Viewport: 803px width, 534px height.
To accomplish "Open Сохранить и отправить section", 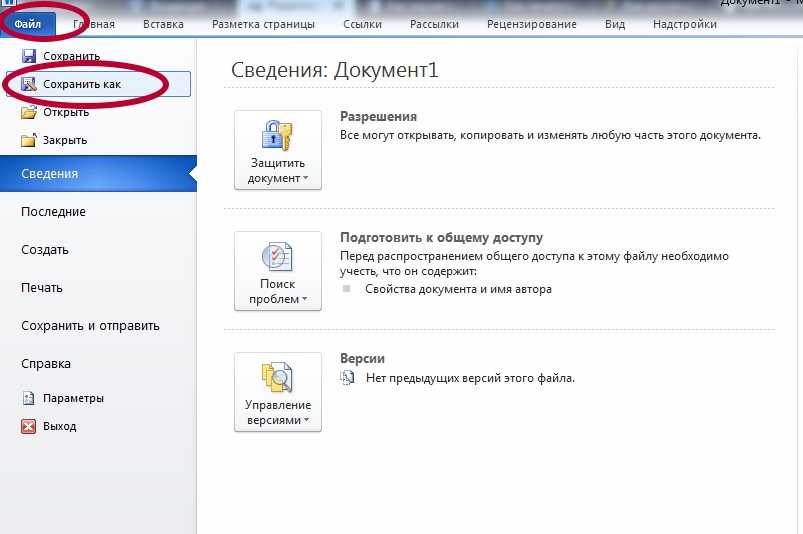I will pos(90,326).
